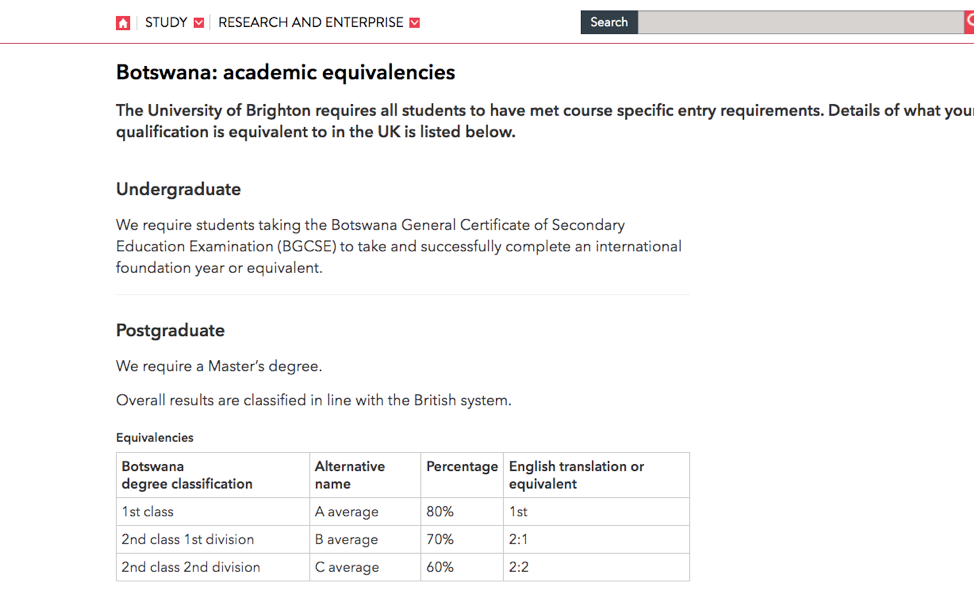Expand the RESEARCH AND ENTERPRISE dropdown arrow

click(415, 23)
